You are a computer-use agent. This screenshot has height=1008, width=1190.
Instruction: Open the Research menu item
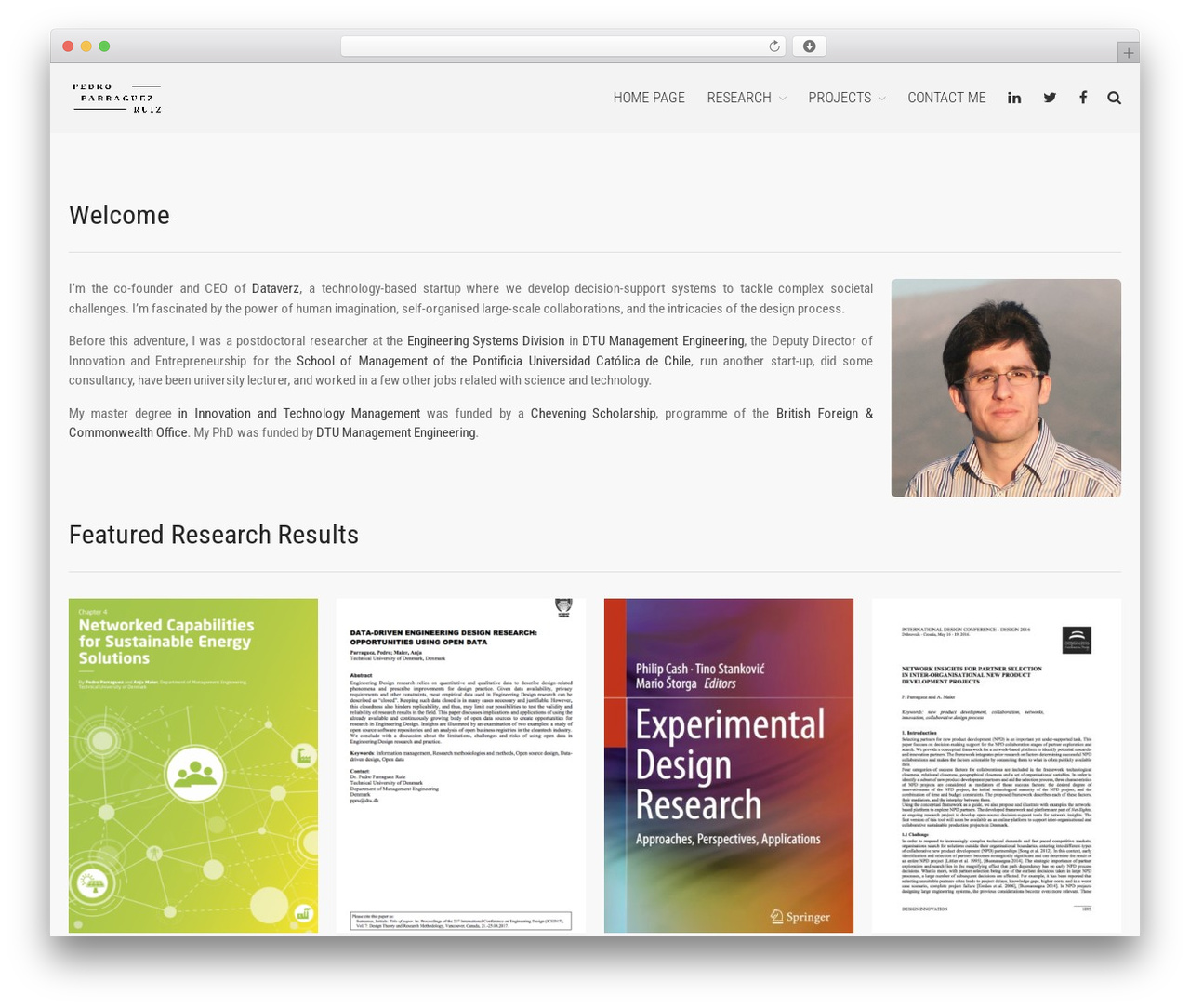739,98
